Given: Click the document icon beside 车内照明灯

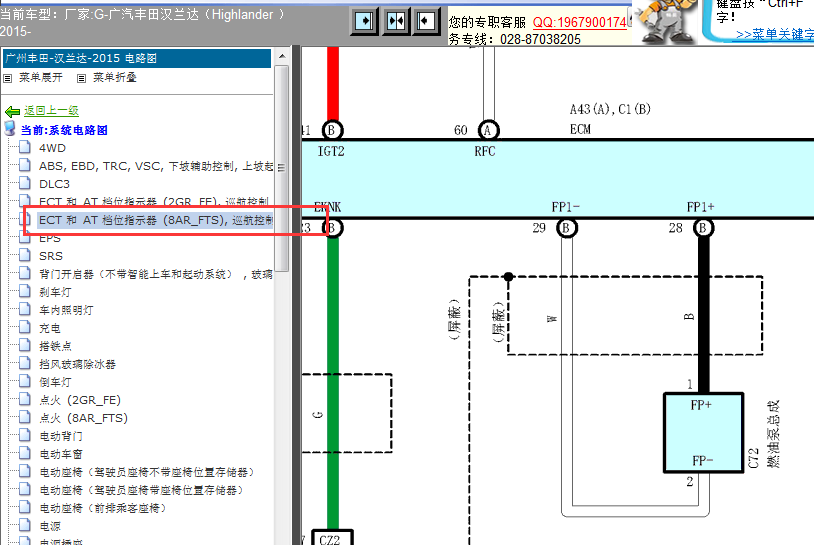Looking at the screenshot, I should click(x=24, y=309).
